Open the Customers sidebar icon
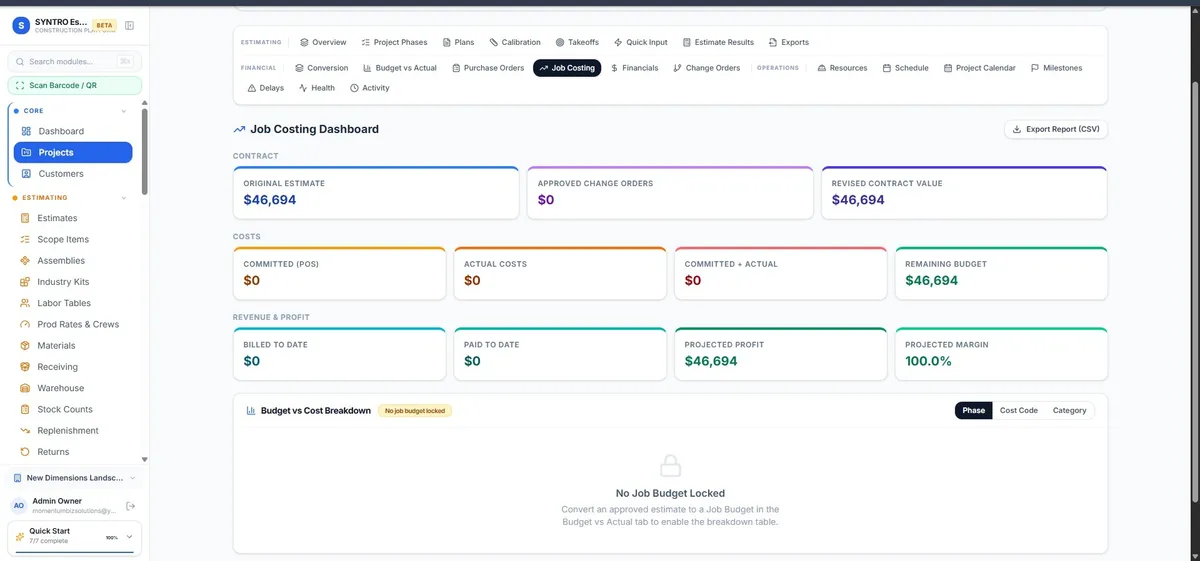This screenshot has height=561, width=1200. [26, 174]
